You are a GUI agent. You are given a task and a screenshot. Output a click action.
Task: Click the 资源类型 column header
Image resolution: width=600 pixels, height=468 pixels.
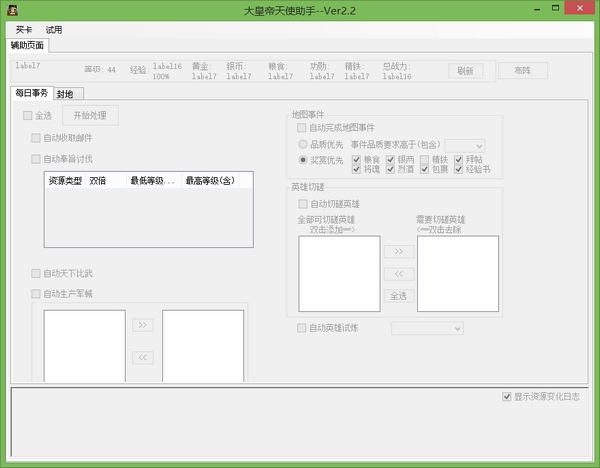coord(65,181)
